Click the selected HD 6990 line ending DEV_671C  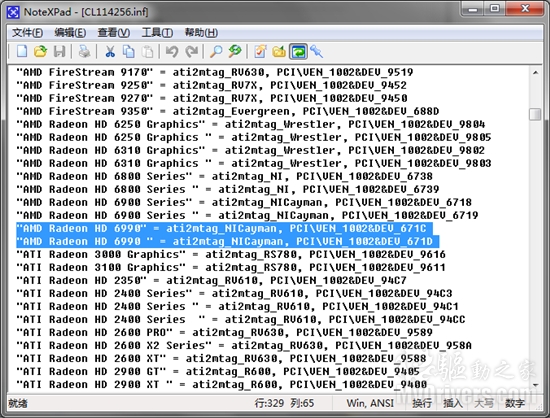(224, 228)
